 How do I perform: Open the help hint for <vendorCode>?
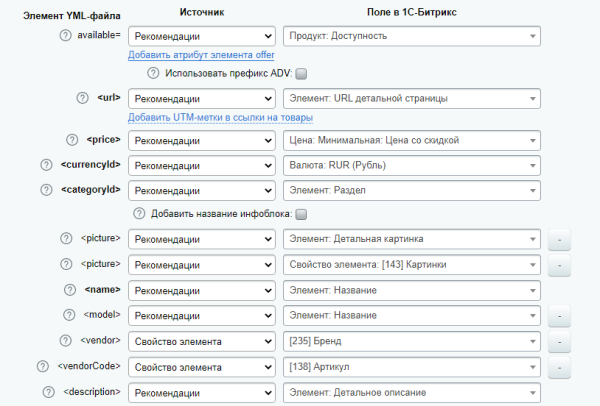pyautogui.click(x=43, y=366)
